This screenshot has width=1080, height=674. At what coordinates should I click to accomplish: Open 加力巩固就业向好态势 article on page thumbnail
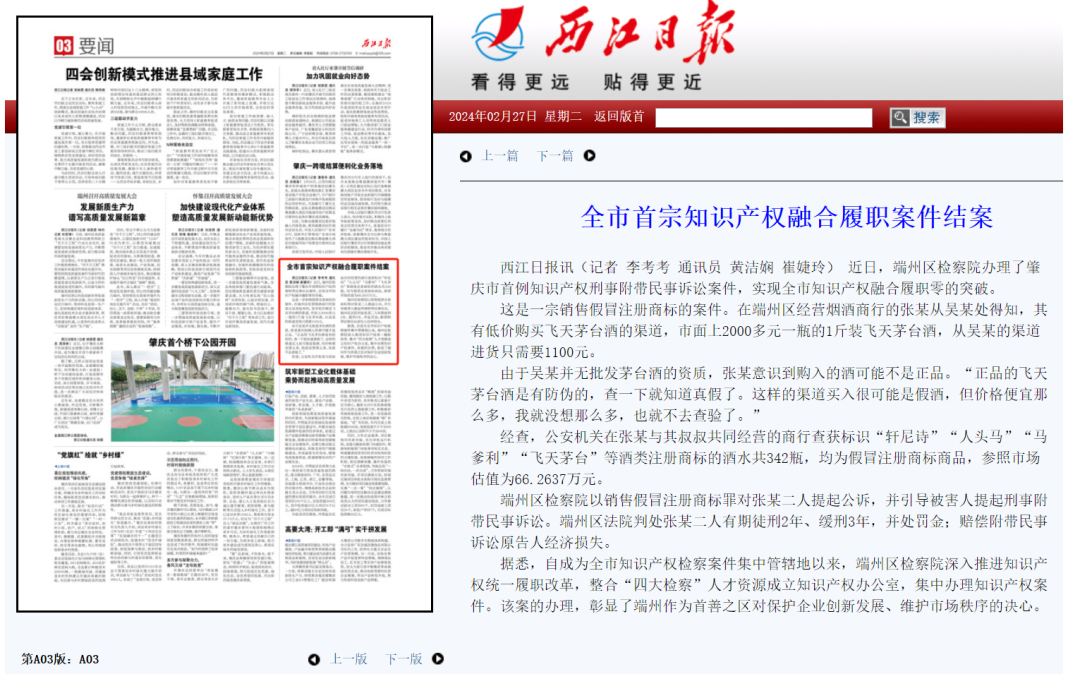tap(338, 76)
